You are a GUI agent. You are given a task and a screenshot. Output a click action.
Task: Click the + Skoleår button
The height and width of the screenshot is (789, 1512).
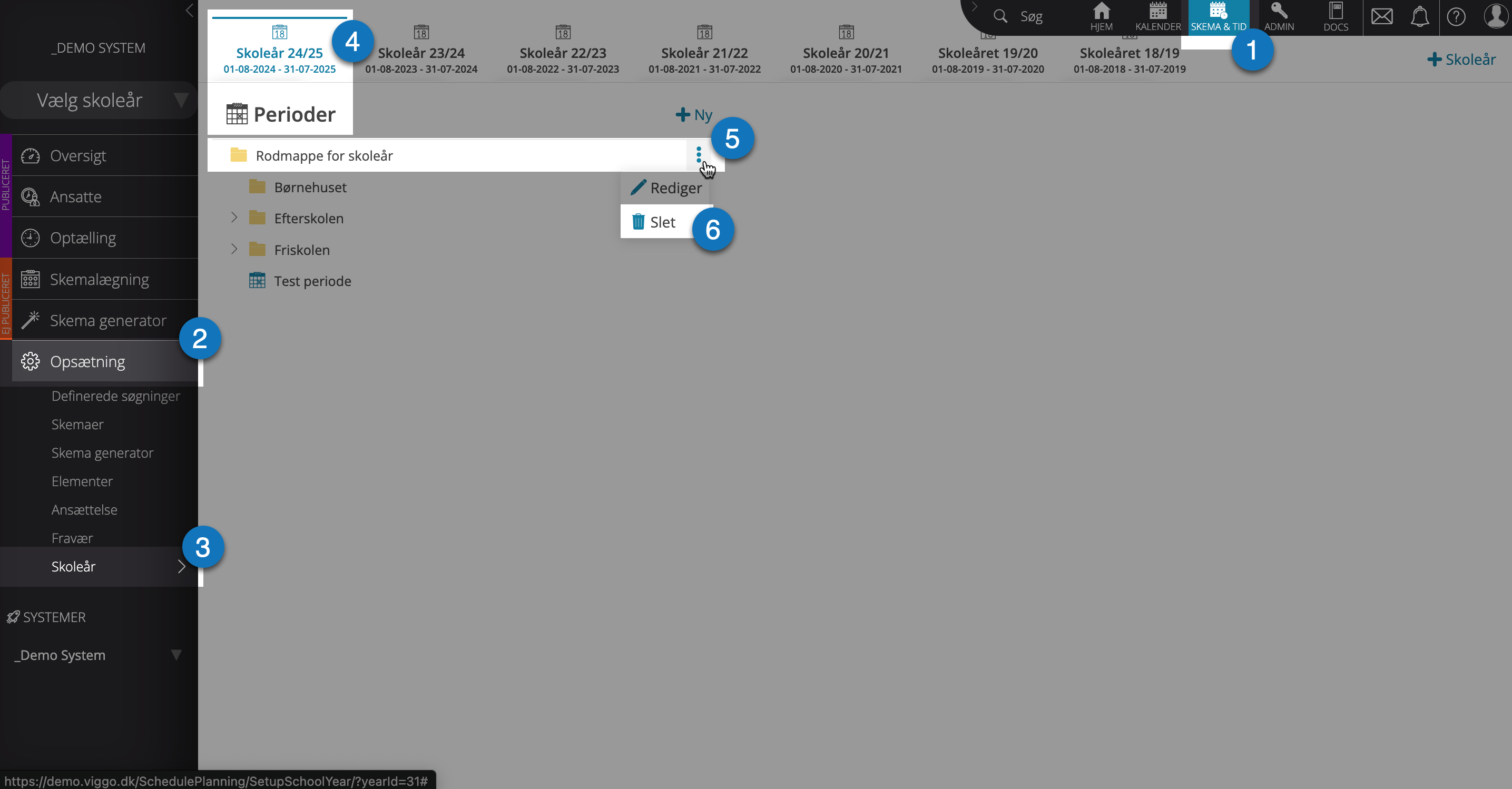pos(1461,59)
